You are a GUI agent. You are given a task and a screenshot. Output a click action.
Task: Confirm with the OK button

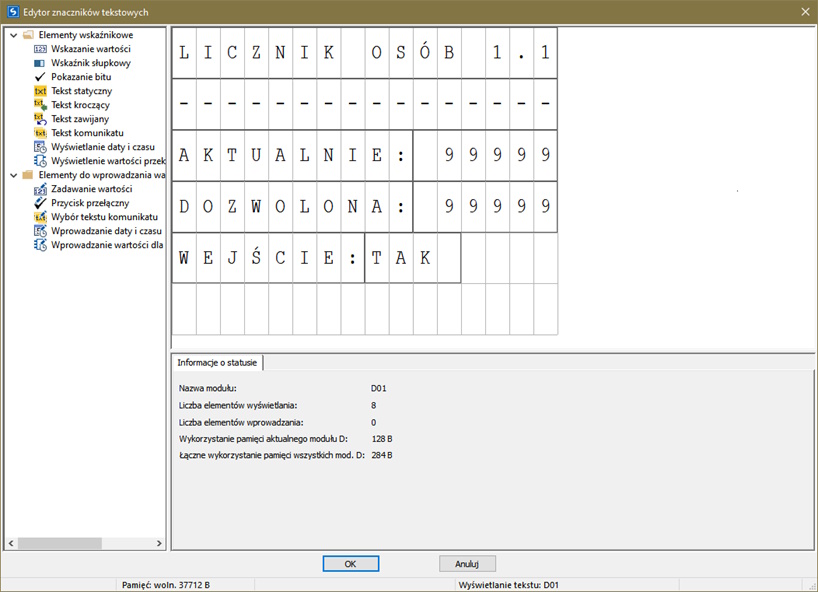[350, 564]
